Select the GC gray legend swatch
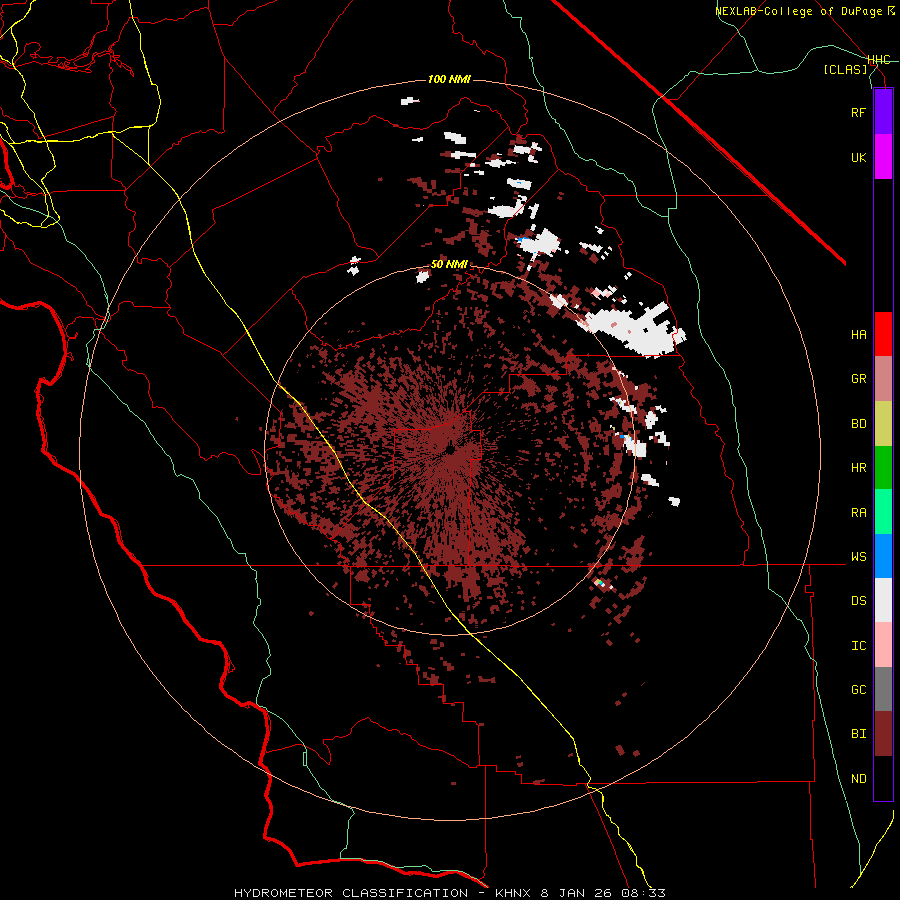 click(x=883, y=689)
